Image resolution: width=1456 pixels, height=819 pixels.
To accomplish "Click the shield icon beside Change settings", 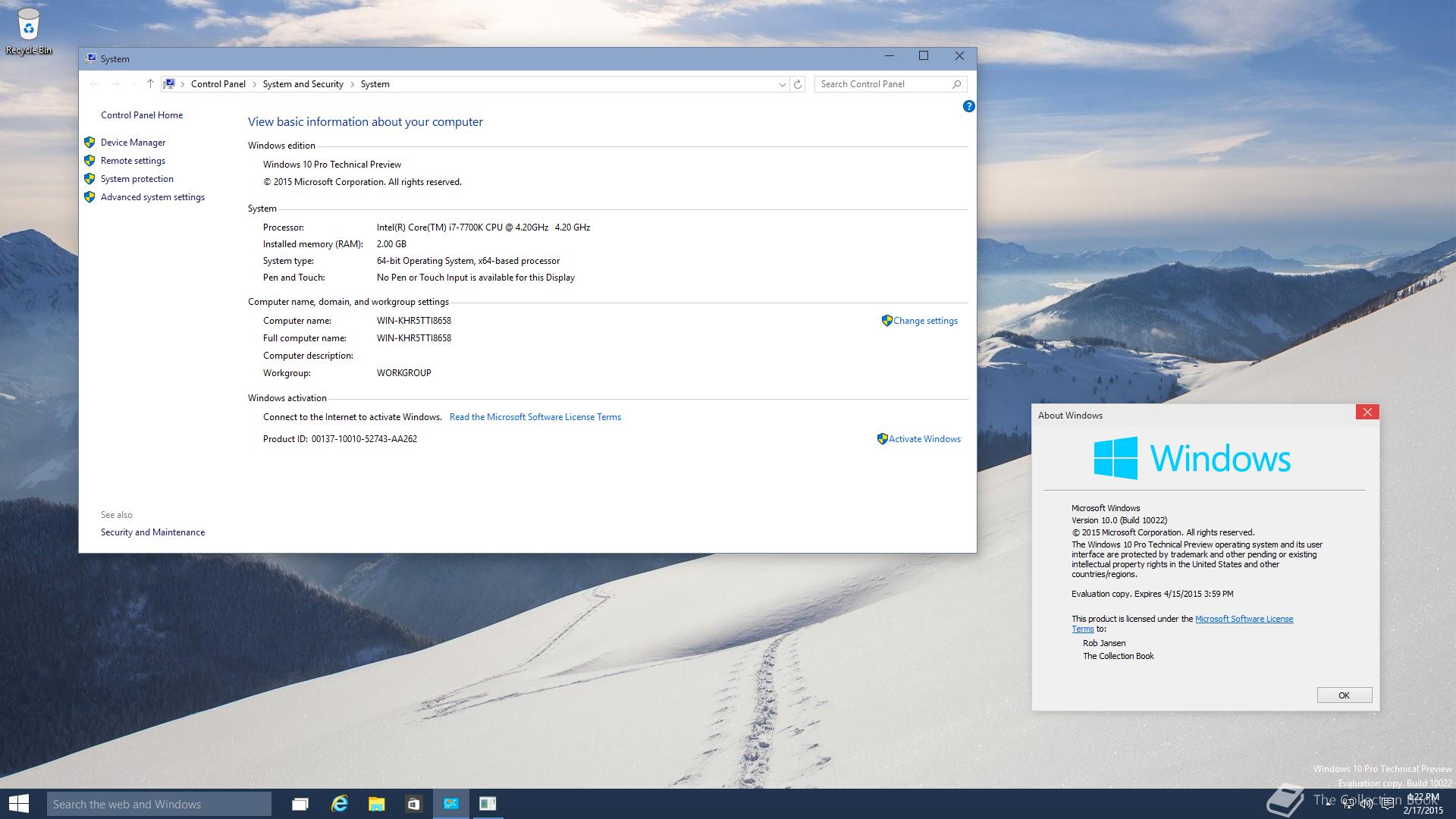I will pos(886,321).
